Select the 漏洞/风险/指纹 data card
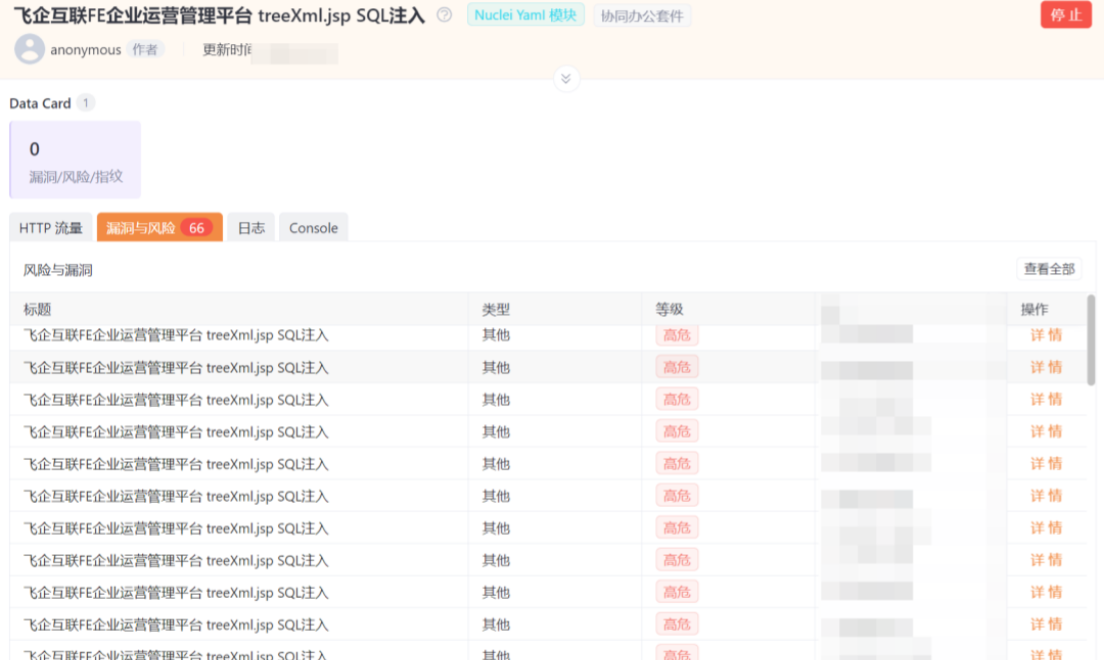1104x660 pixels. pyautogui.click(x=75, y=160)
